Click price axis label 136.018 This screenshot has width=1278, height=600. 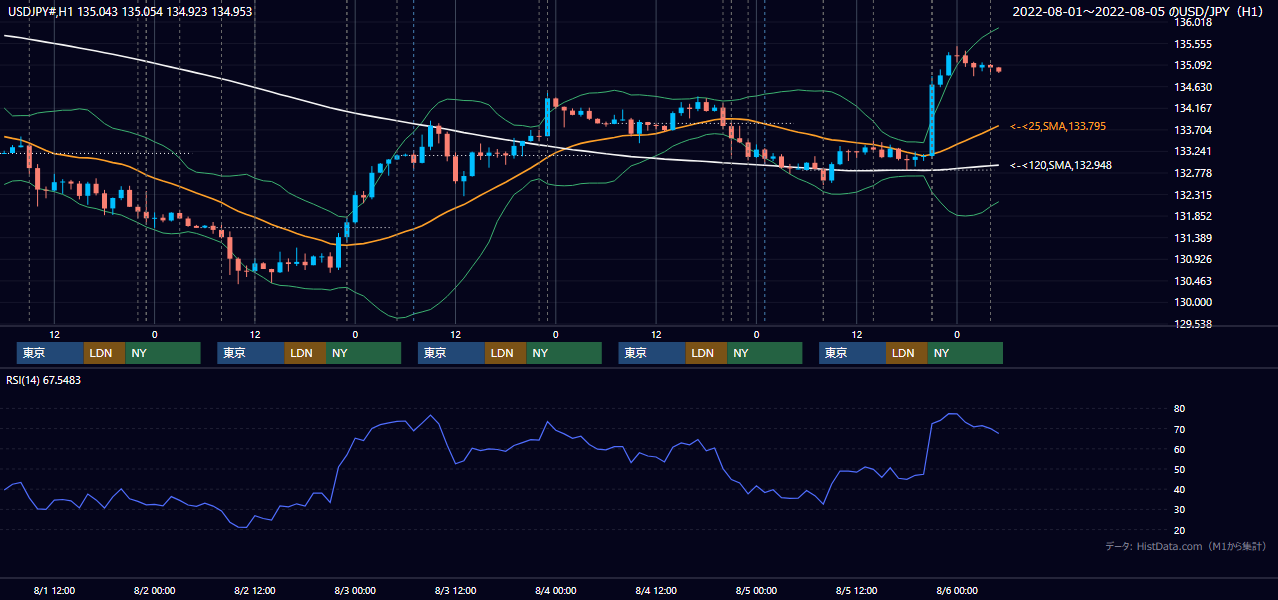click(1194, 22)
